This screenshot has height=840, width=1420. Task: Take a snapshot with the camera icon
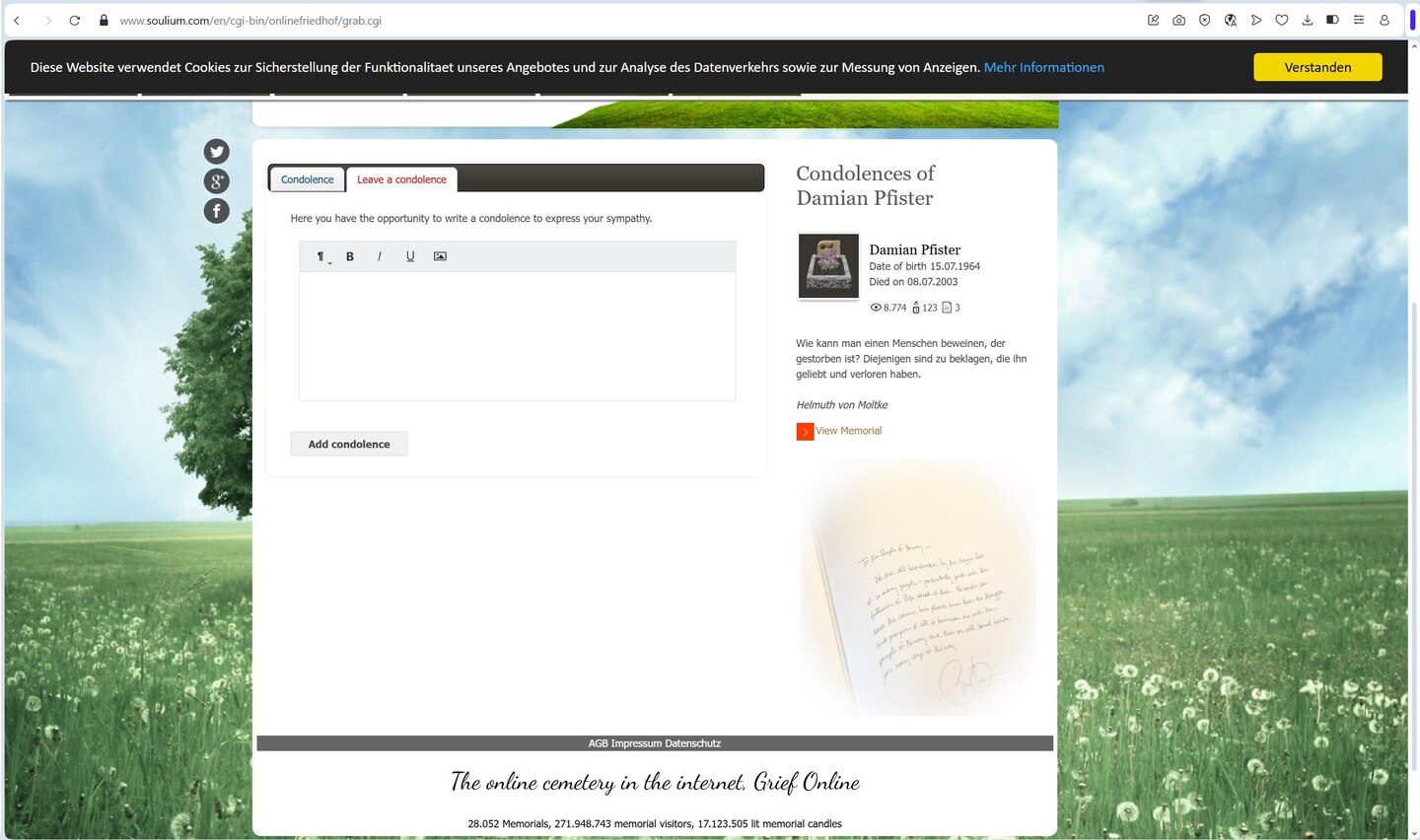tap(1179, 20)
